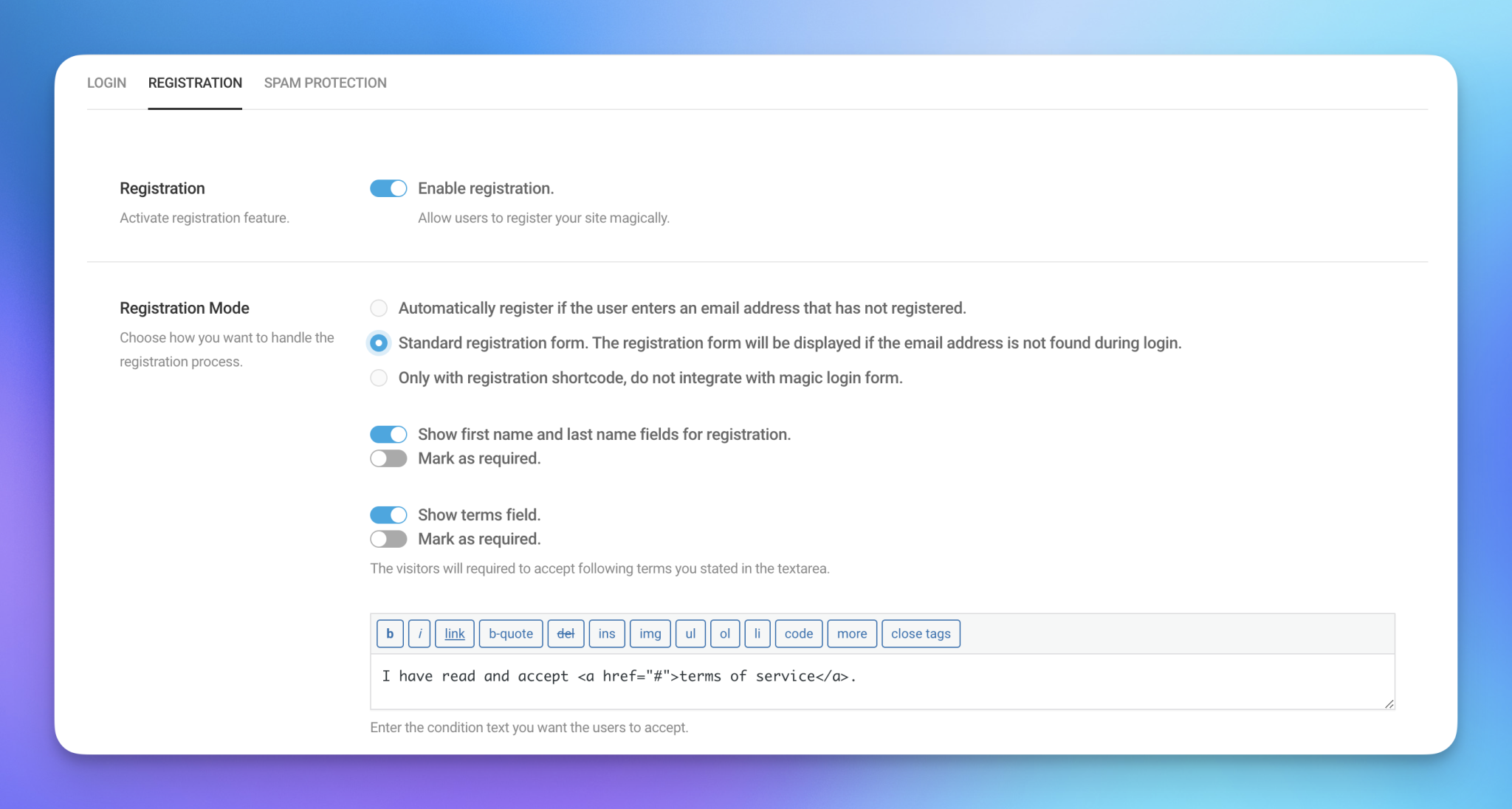This screenshot has height=809, width=1512.
Task: Wrap text in code formatting
Action: pos(798,633)
